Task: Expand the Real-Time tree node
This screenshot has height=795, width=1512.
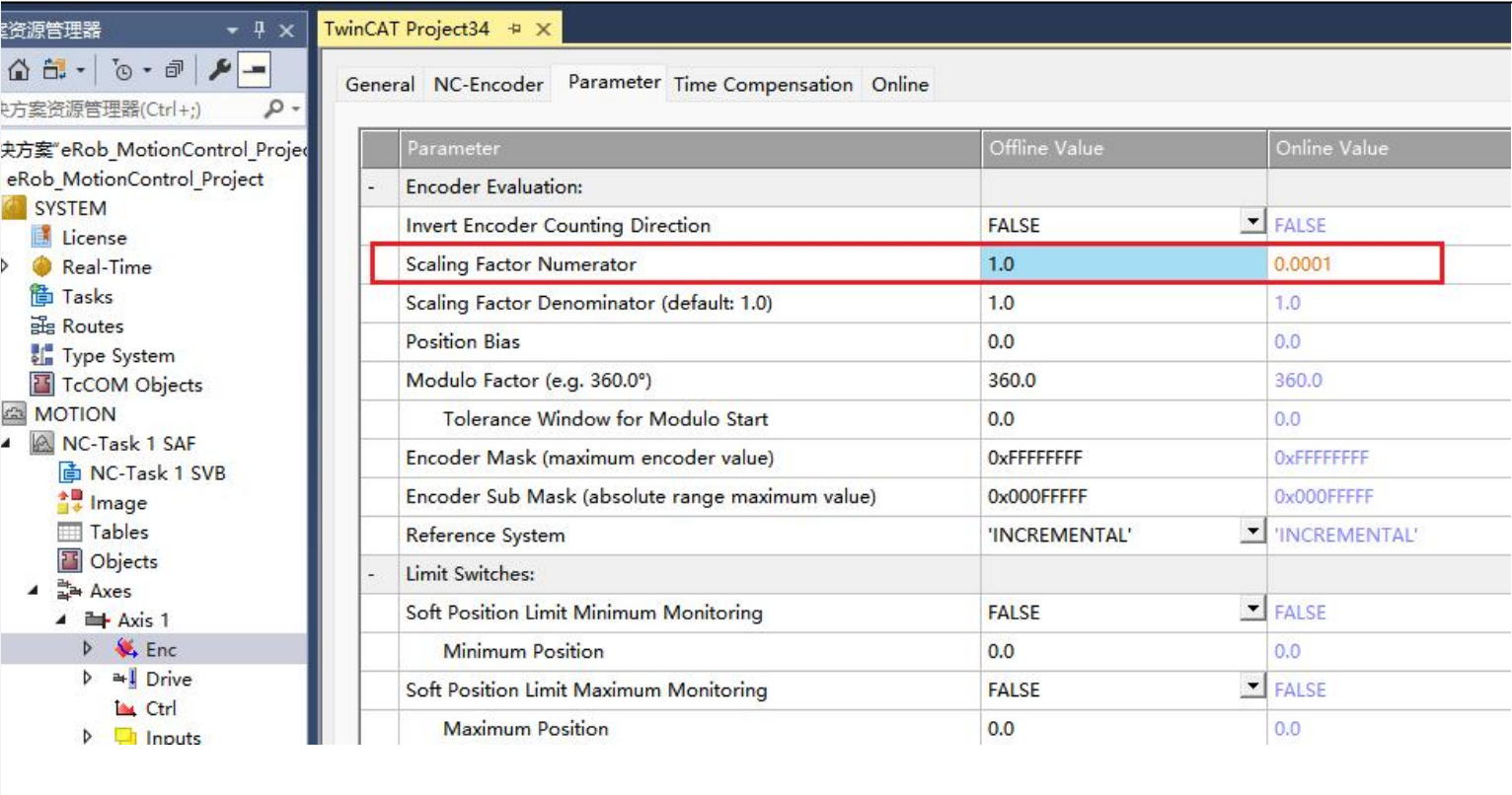Action: pyautogui.click(x=6, y=266)
